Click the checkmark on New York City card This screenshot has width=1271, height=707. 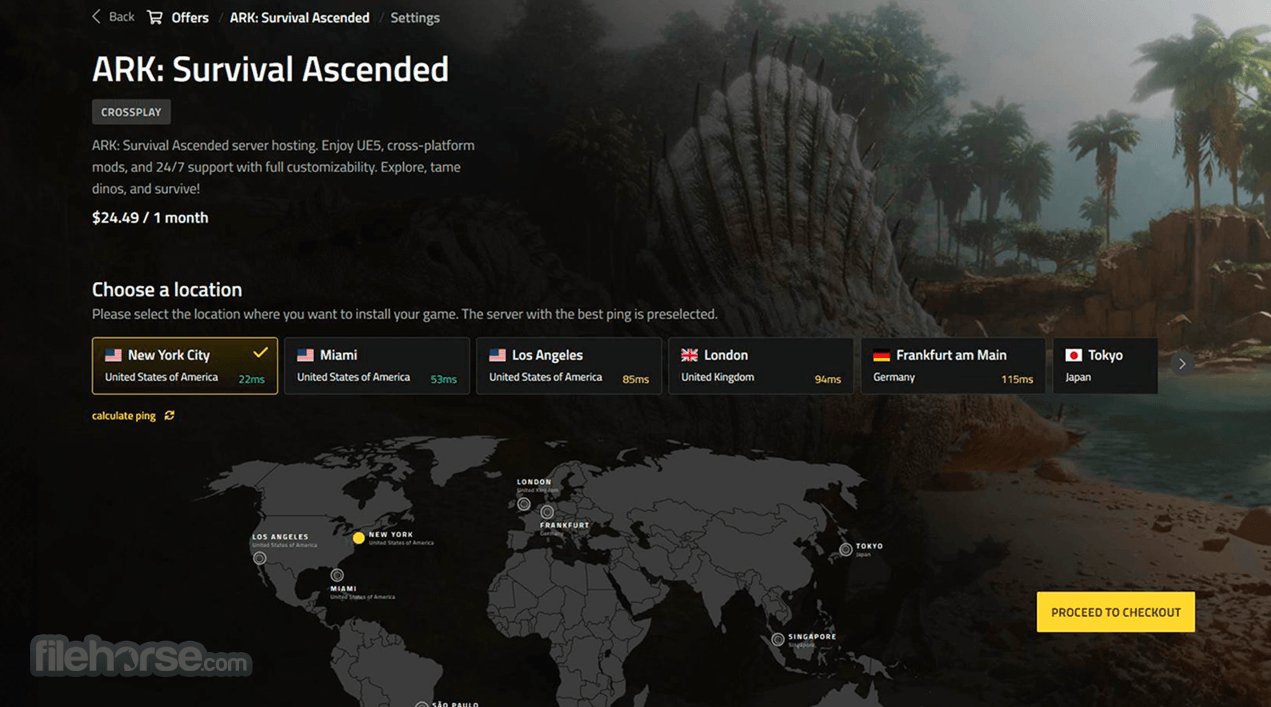point(260,353)
